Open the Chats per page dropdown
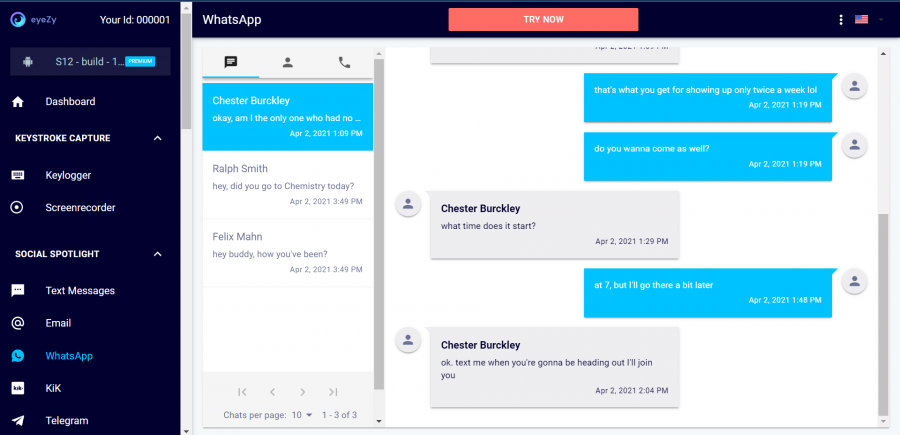Image resolution: width=900 pixels, height=435 pixels. (301, 414)
